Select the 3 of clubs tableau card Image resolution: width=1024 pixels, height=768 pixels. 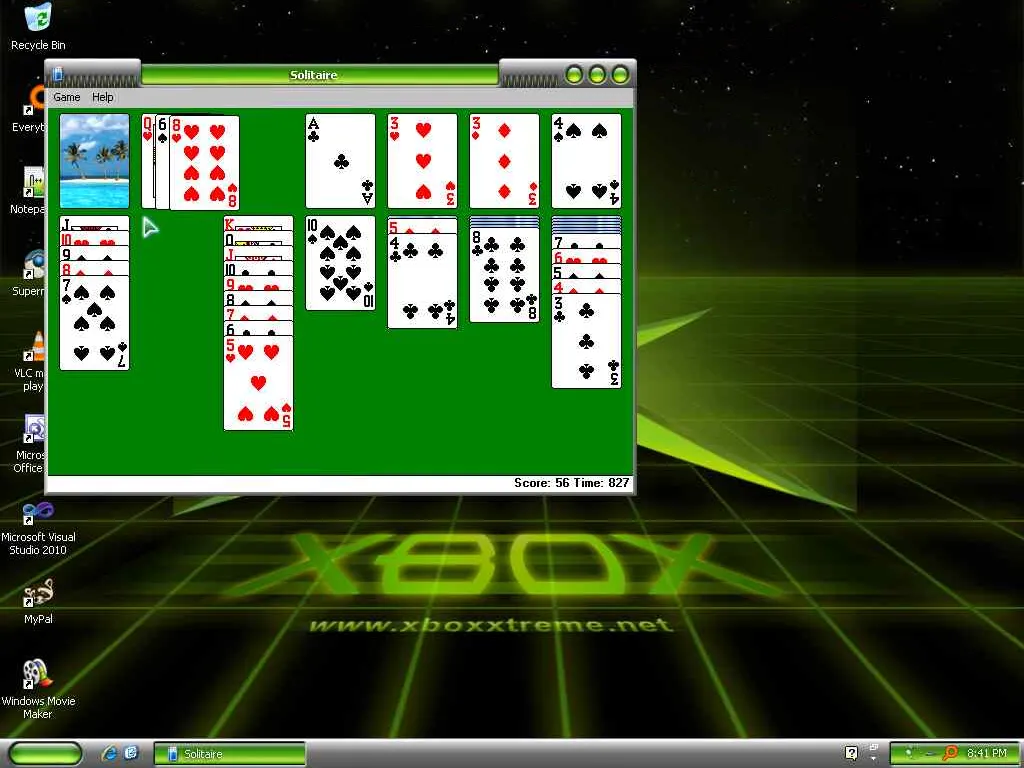coord(586,341)
